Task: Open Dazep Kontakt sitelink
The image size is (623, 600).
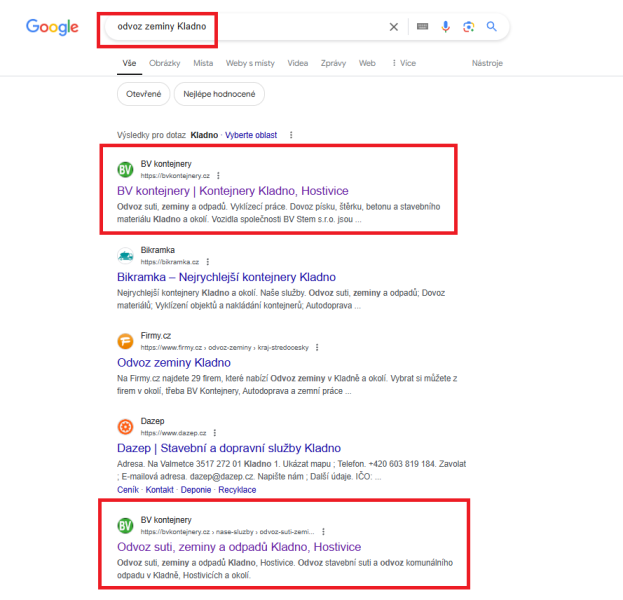Action: (x=159, y=490)
